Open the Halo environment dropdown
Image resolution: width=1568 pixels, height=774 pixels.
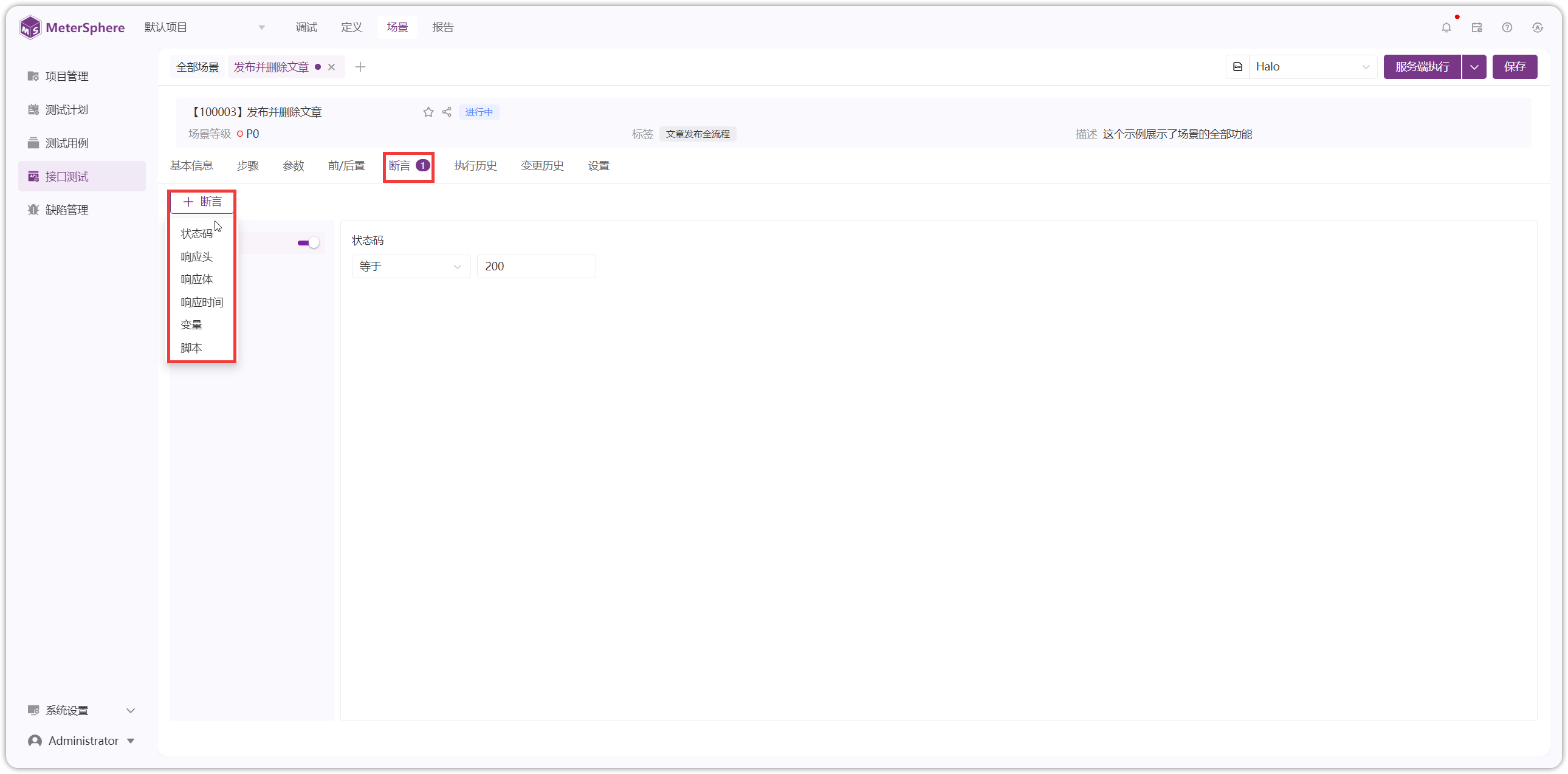pyautogui.click(x=1313, y=67)
